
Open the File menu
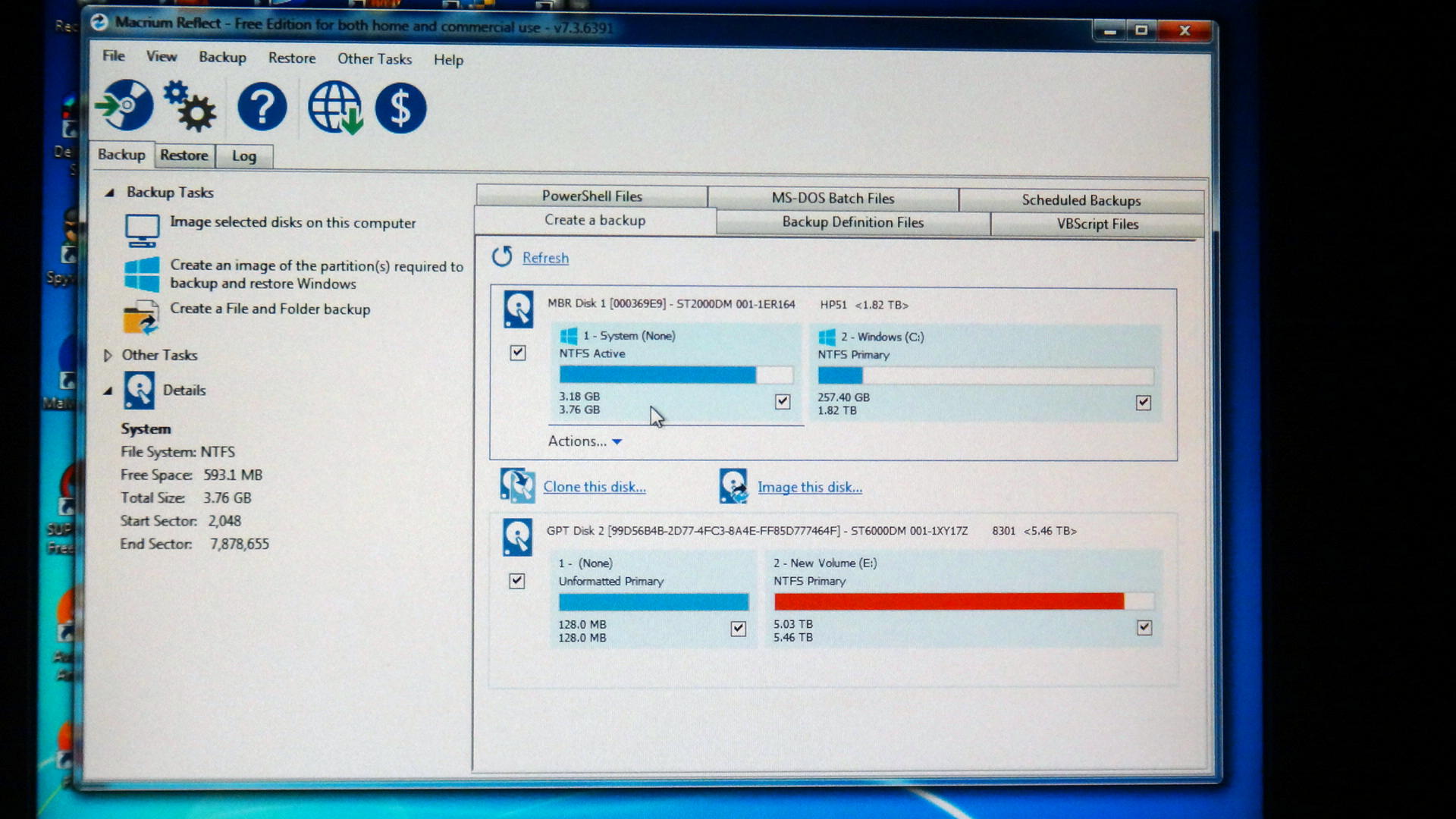114,55
